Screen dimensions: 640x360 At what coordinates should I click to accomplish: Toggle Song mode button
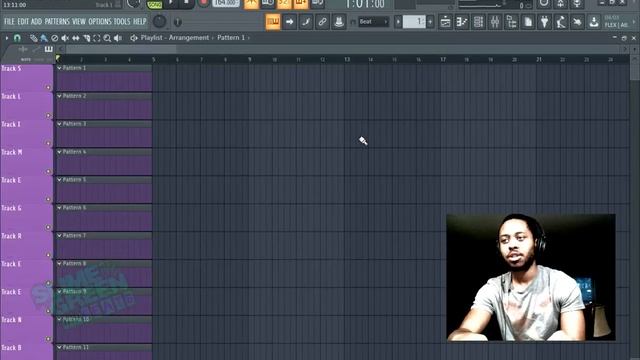pyautogui.click(x=154, y=4)
